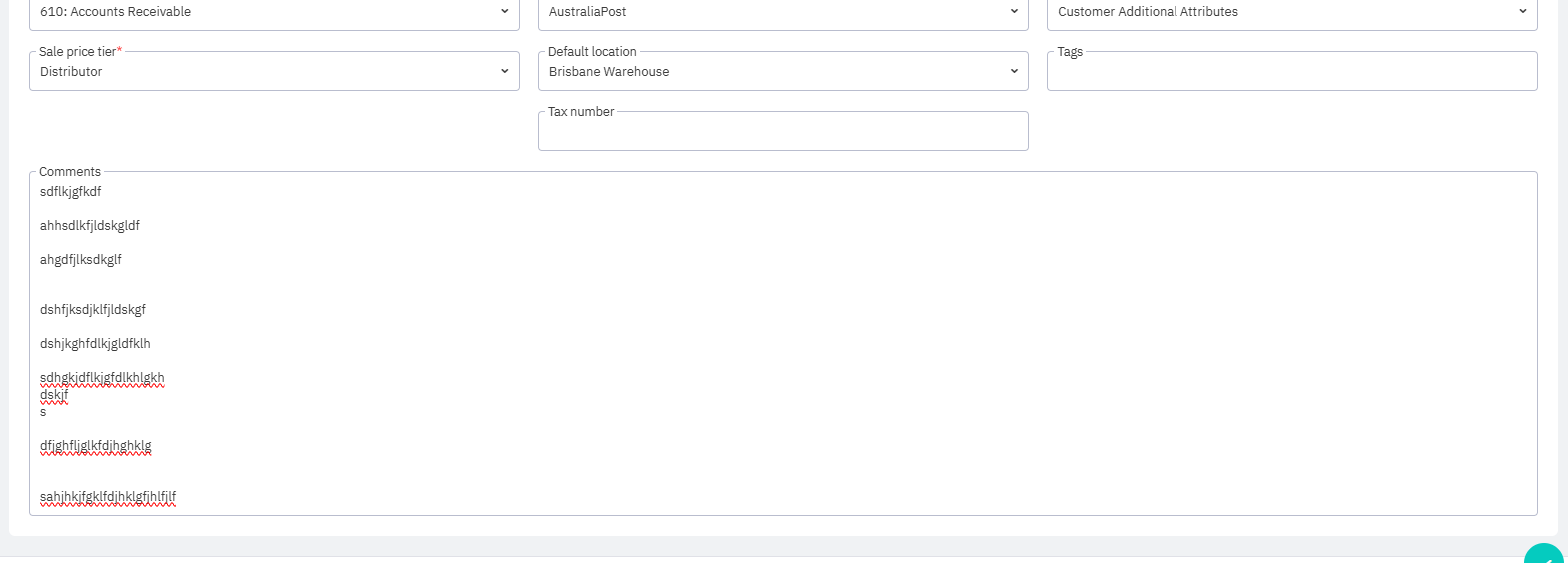This screenshot has width=1568, height=563.
Task: Place cursor on first comment line "sdflkjgfkdf"
Action: coord(71,192)
